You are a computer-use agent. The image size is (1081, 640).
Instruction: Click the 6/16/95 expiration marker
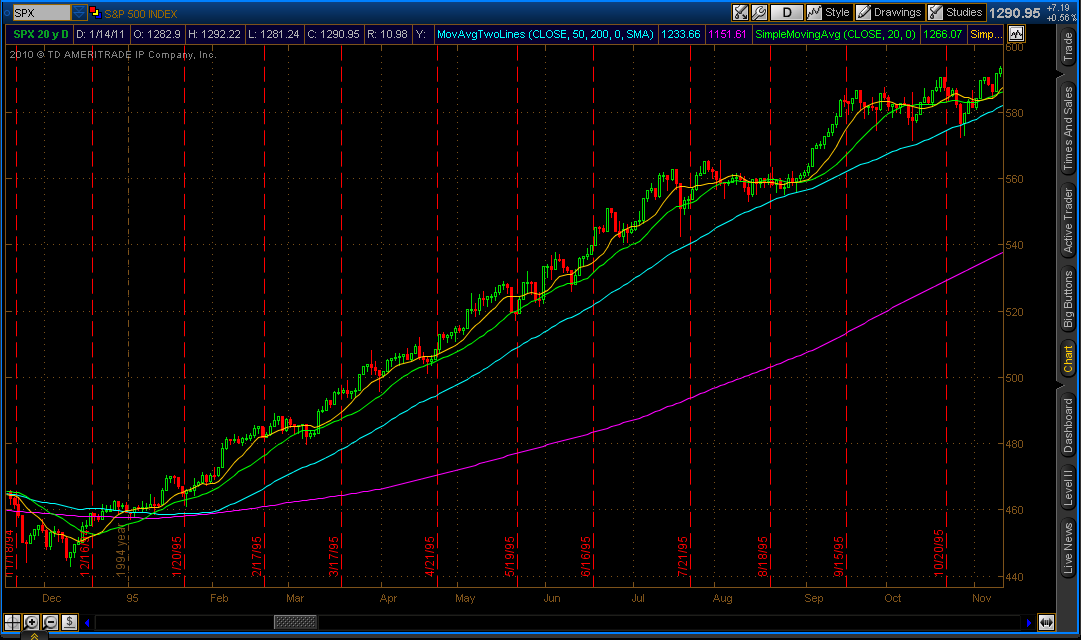pyautogui.click(x=587, y=557)
